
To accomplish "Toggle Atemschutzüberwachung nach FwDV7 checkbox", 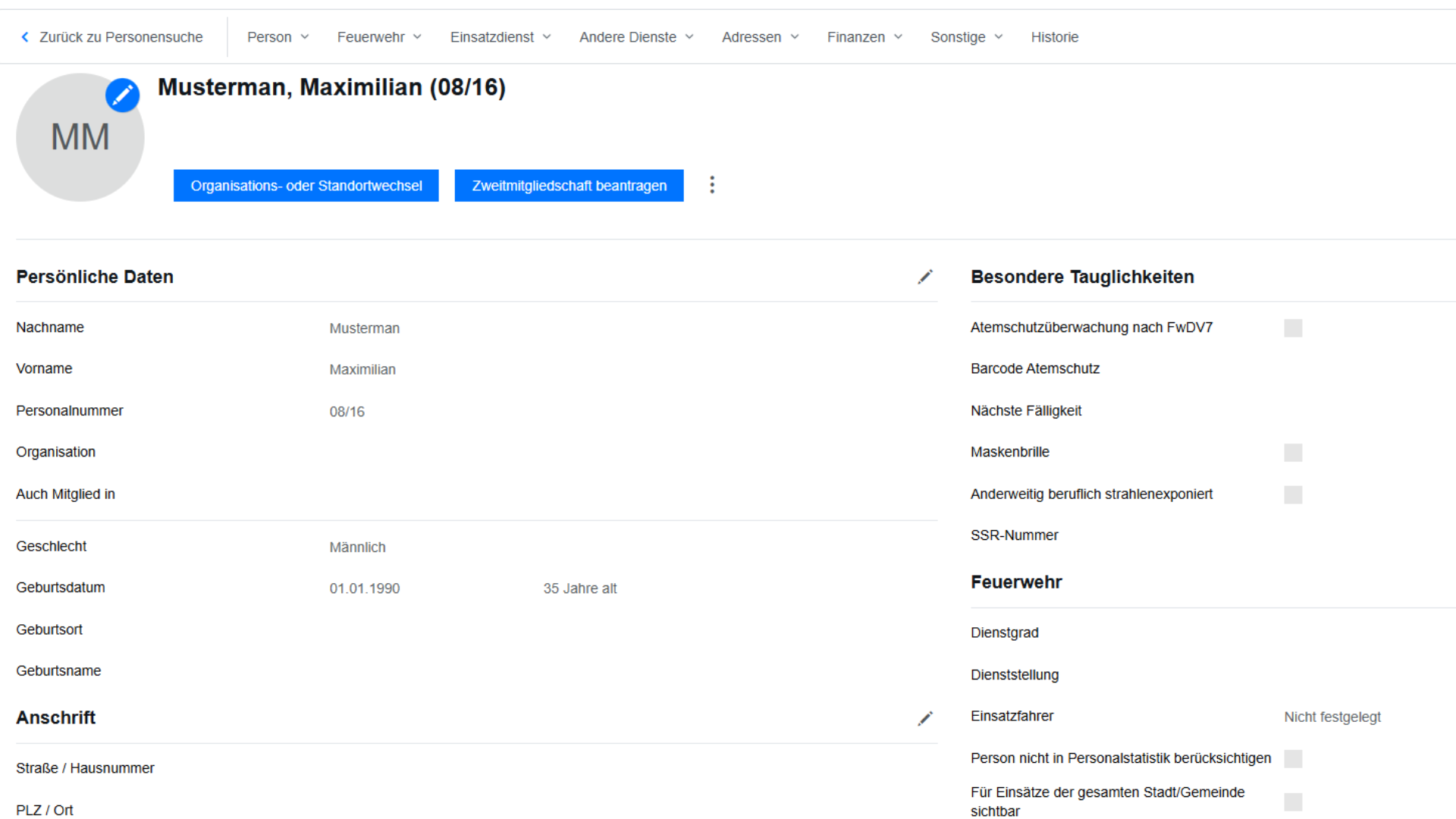I will coord(1293,328).
